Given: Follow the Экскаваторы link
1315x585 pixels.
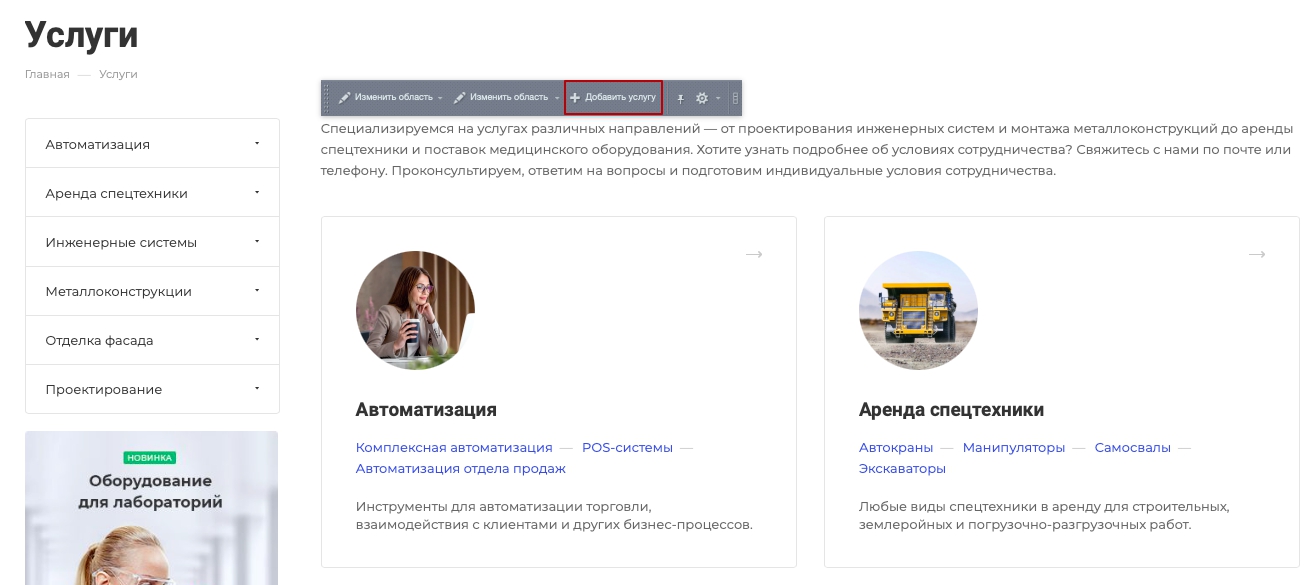Looking at the screenshot, I should coord(902,468).
